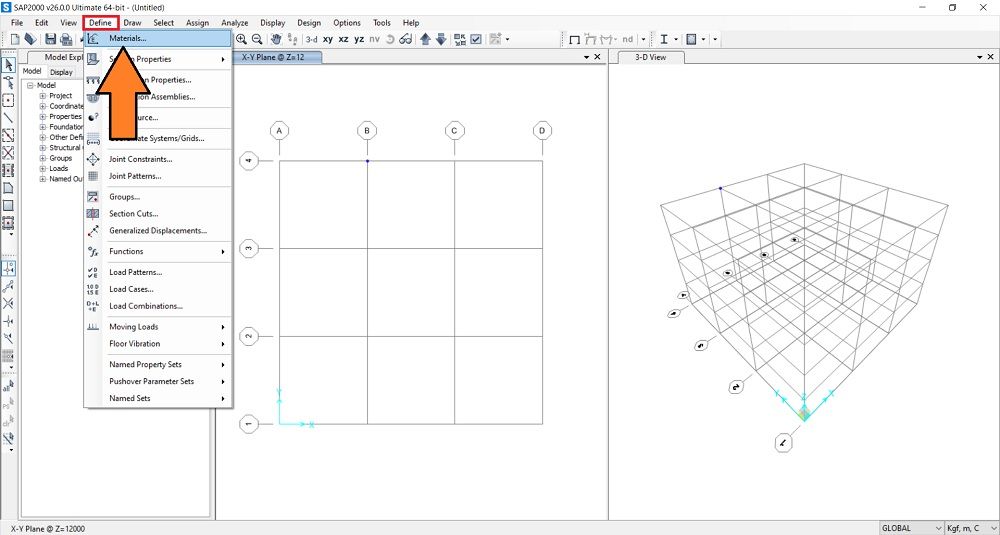This screenshot has width=1000, height=535.
Task: Click grid bubble B in the plan view
Action: pyautogui.click(x=367, y=131)
